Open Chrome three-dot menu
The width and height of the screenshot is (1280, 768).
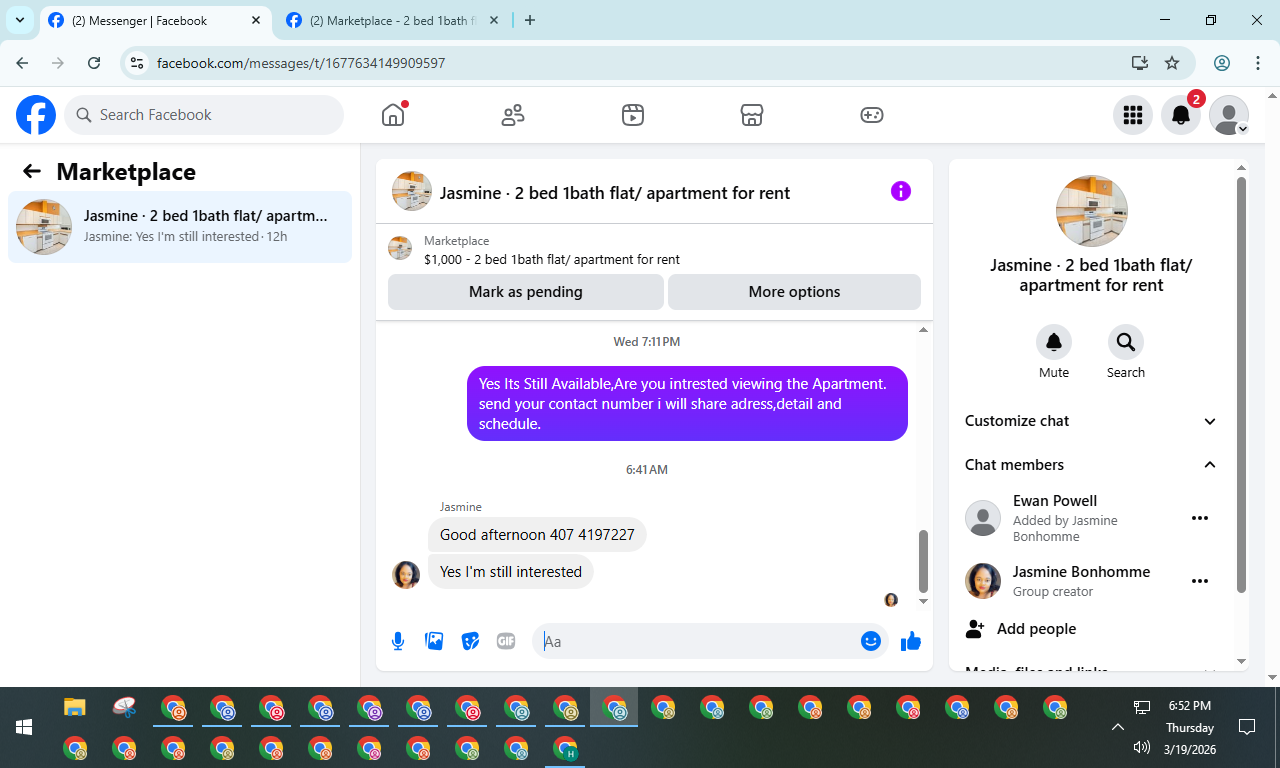coord(1258,63)
